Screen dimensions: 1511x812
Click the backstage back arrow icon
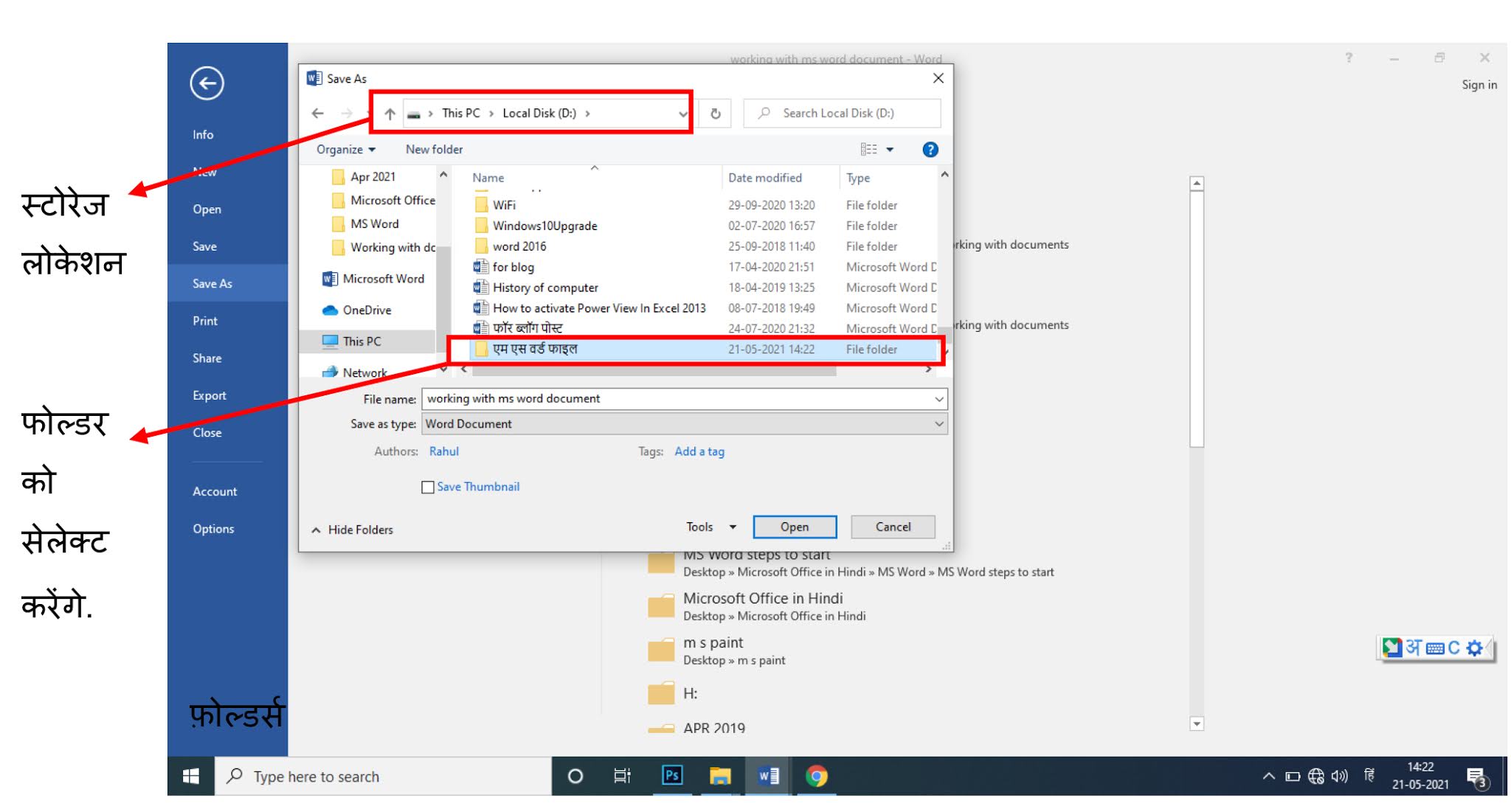pyautogui.click(x=207, y=83)
